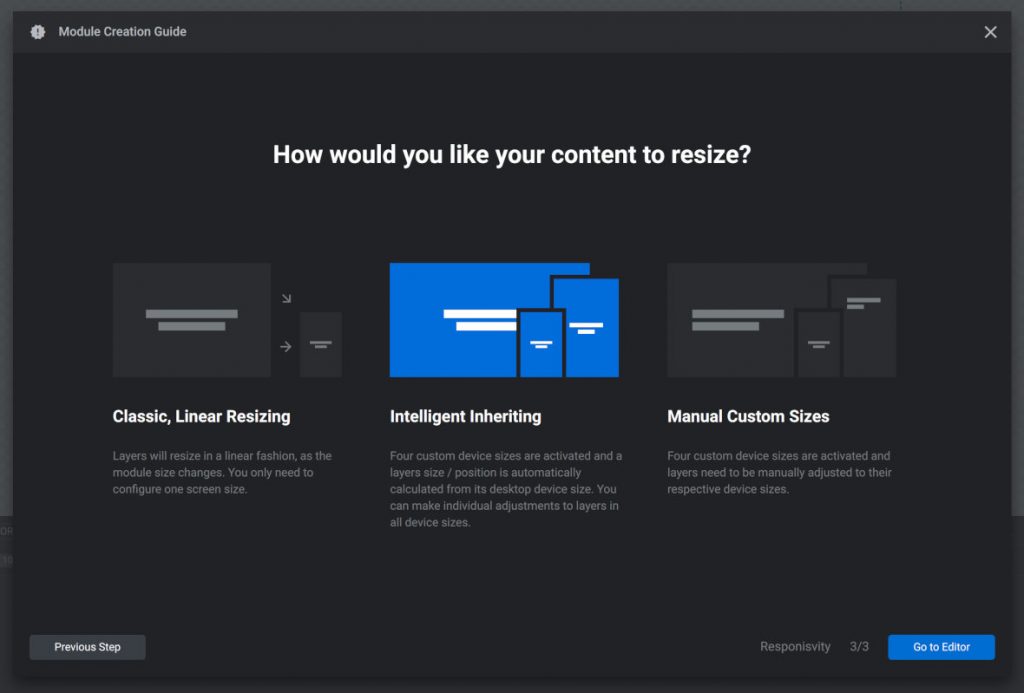
Task: Click the Module Creation Guide gear icon
Action: tap(38, 32)
